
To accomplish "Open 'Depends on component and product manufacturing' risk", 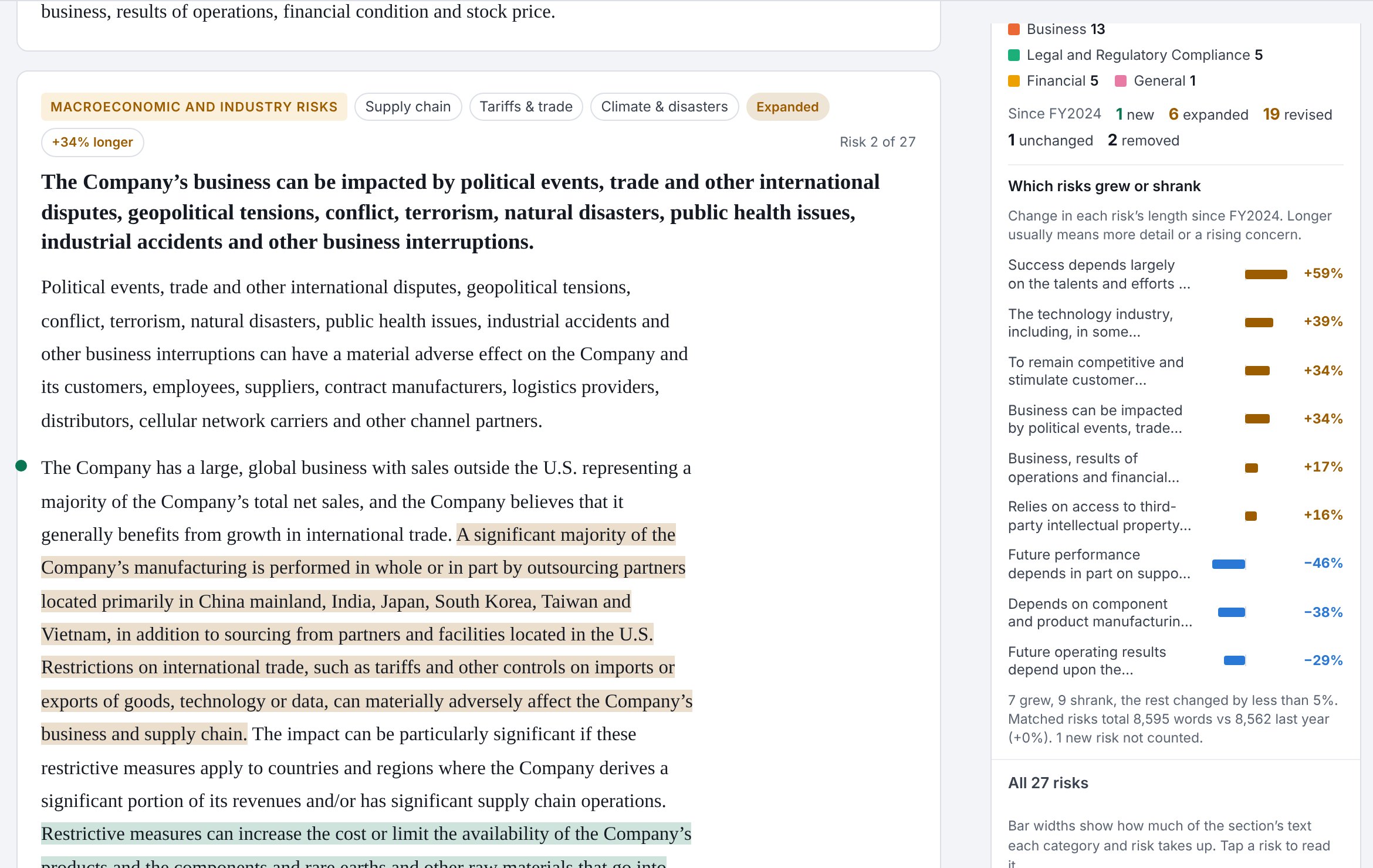I will (1175, 612).
